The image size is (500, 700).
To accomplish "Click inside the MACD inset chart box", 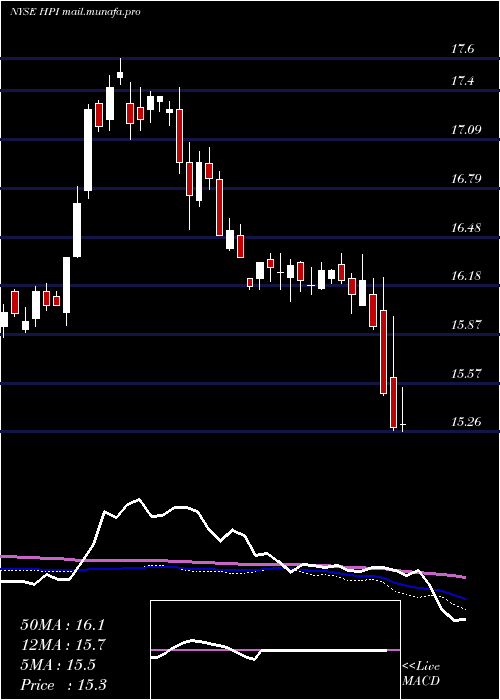I will pos(275,650).
